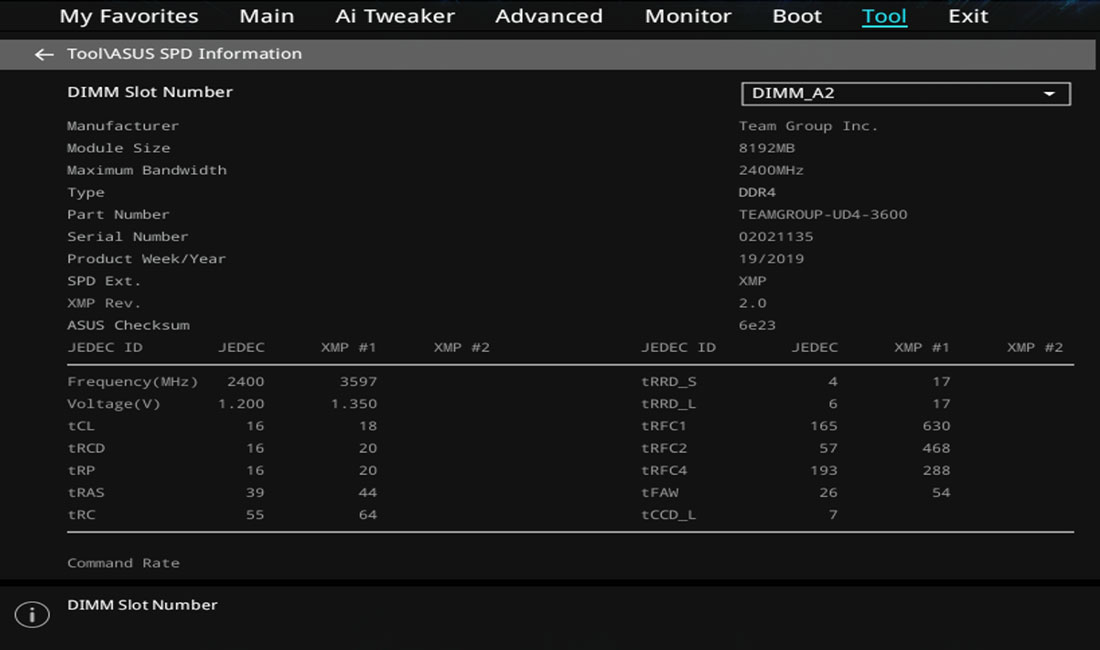Image resolution: width=1100 pixels, height=650 pixels.
Task: Click product week/year 19/2019
Action: tap(771, 259)
